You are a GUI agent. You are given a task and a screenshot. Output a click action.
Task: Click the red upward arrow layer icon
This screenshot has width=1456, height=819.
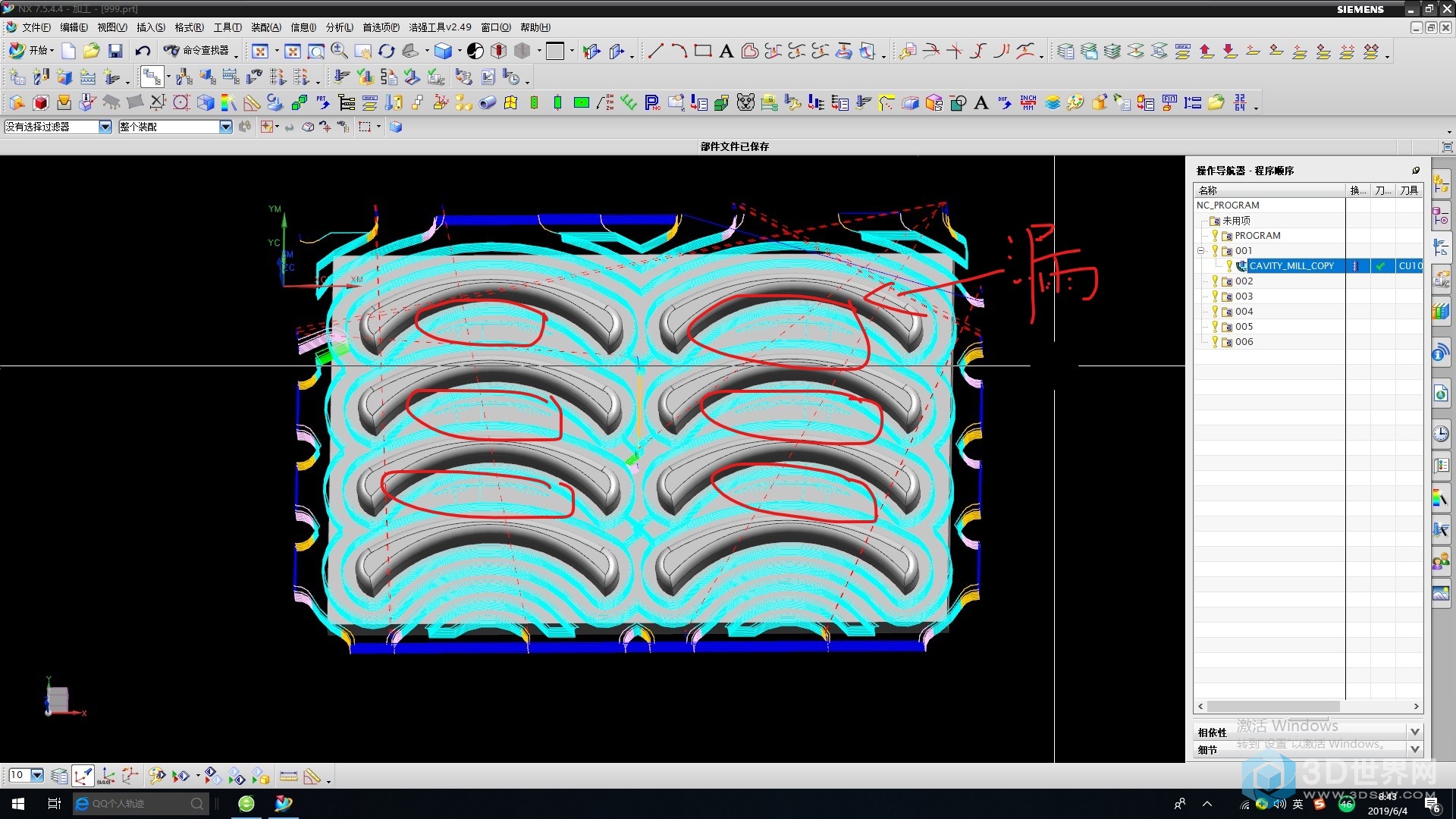1207,51
